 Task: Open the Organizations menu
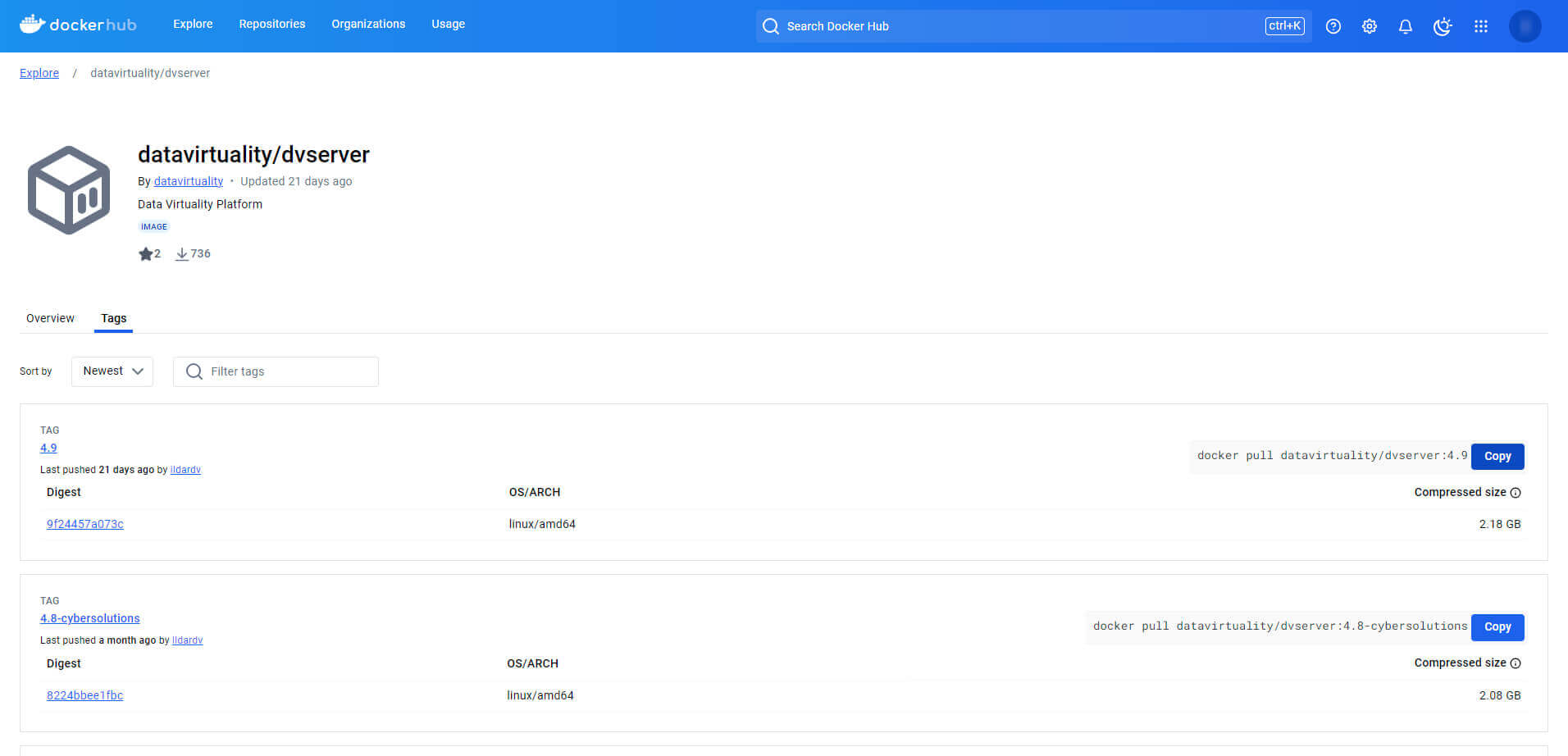[x=368, y=25]
